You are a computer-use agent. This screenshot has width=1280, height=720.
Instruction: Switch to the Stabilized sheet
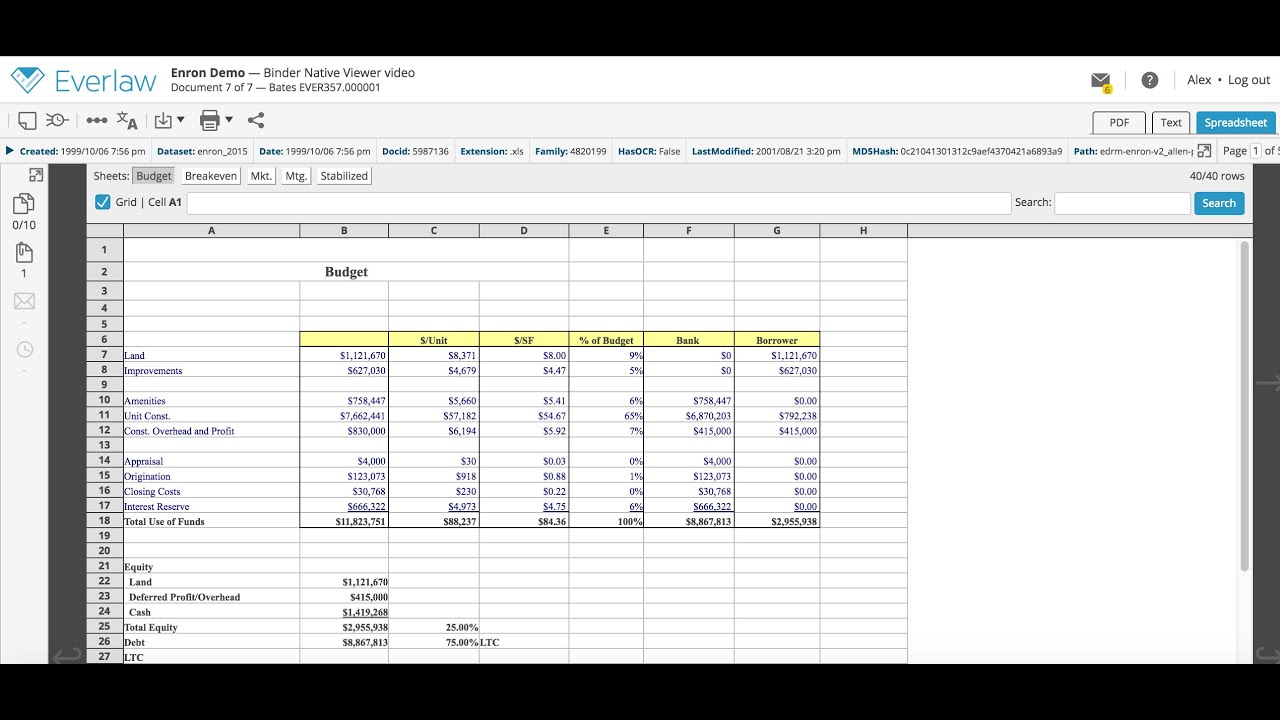[344, 176]
